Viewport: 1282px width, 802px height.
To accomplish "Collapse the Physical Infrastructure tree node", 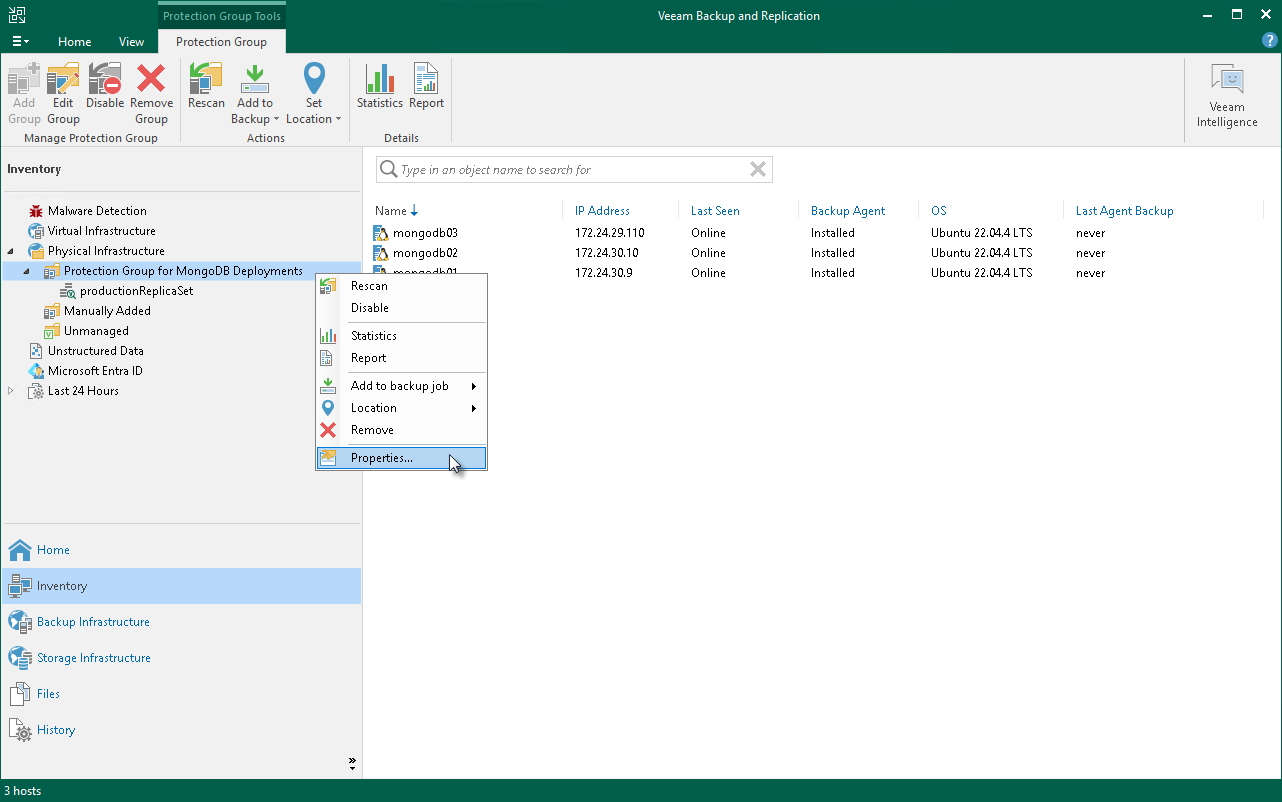I will click(11, 251).
